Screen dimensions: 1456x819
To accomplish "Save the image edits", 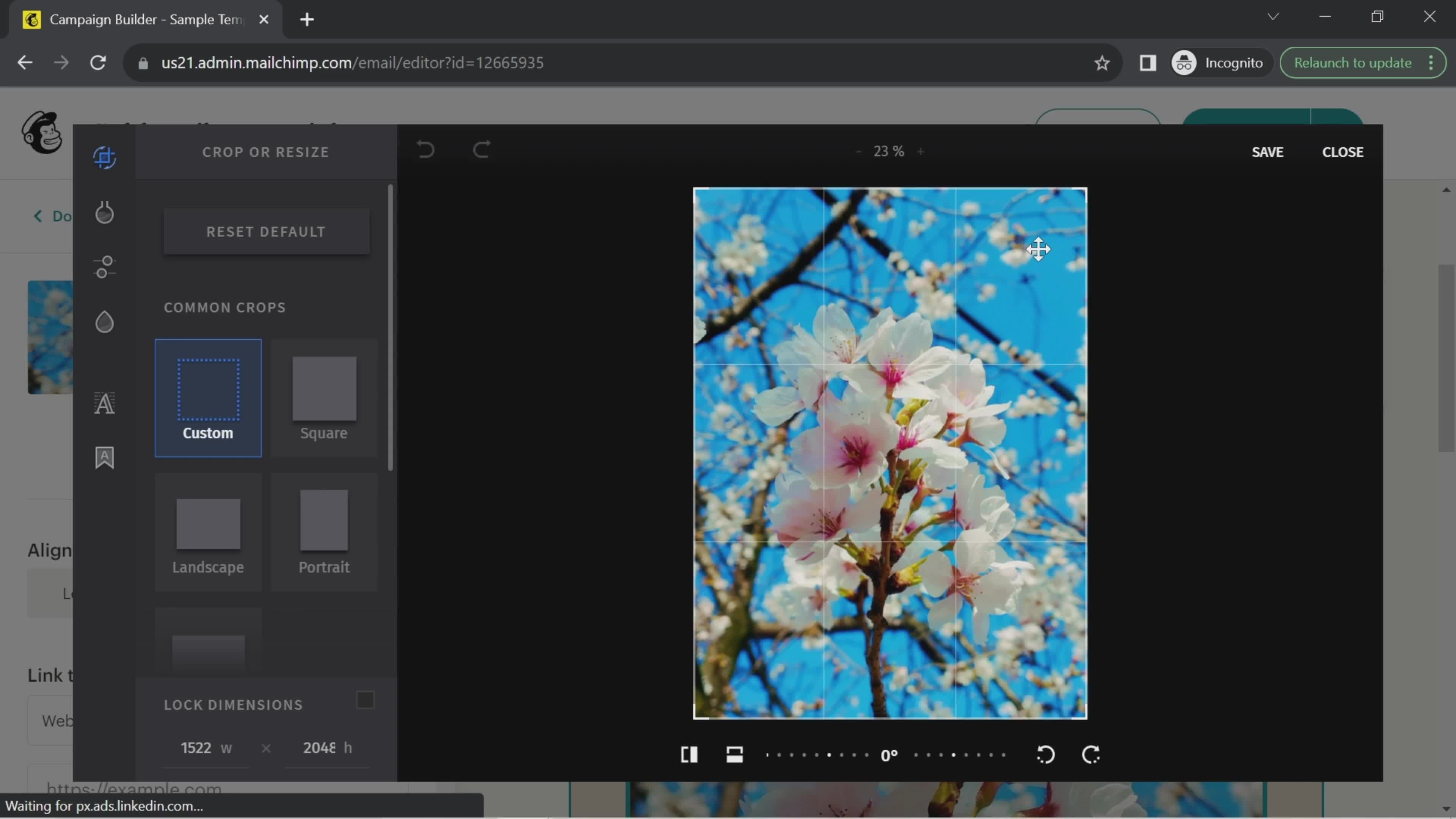I will (1267, 152).
